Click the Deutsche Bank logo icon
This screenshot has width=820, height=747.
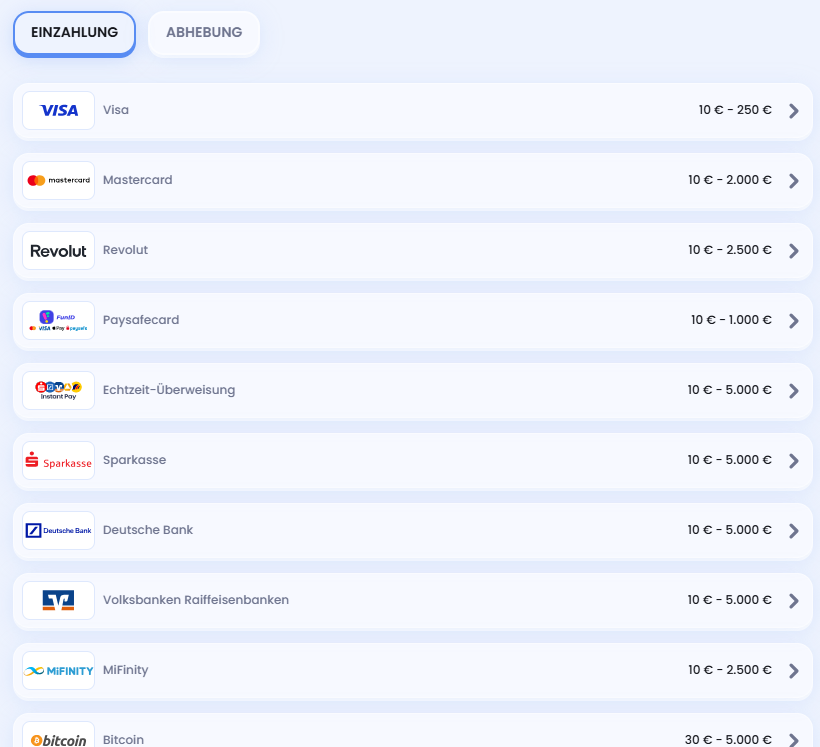click(x=59, y=531)
